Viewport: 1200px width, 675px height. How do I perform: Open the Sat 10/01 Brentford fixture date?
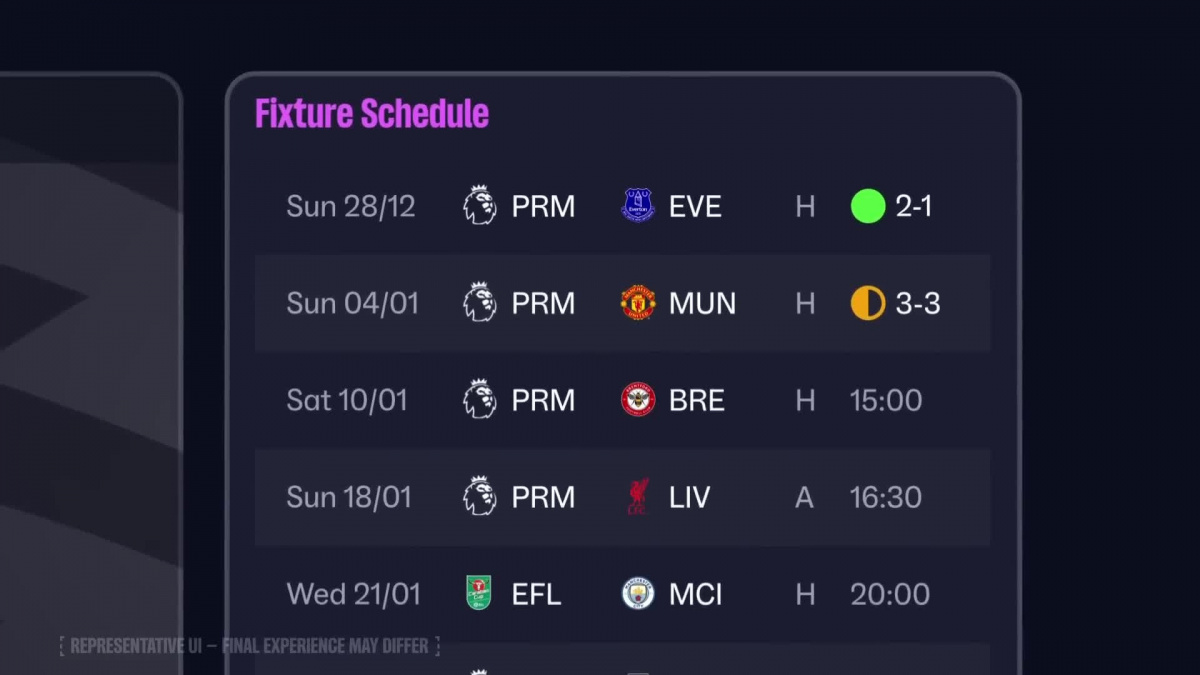347,400
